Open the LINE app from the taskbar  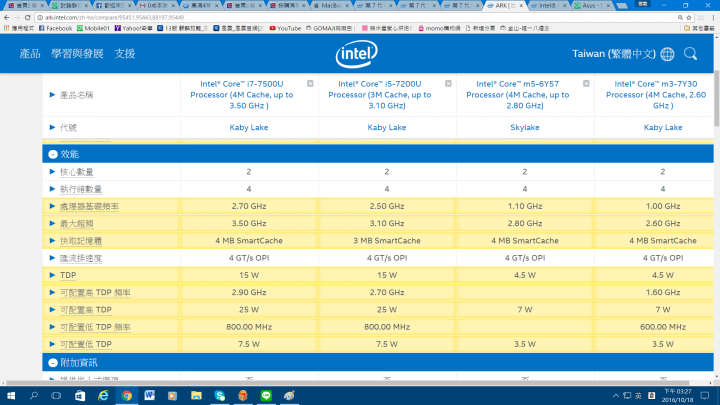(x=266, y=395)
